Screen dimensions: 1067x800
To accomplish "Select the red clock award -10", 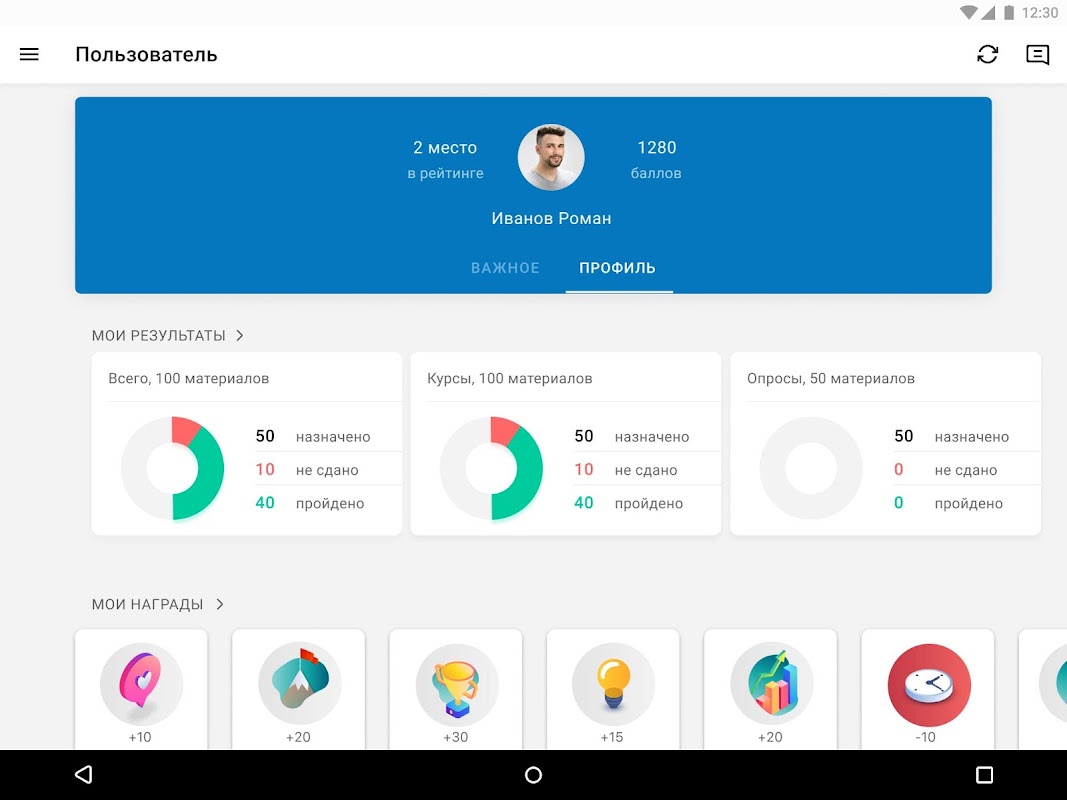I will (928, 689).
